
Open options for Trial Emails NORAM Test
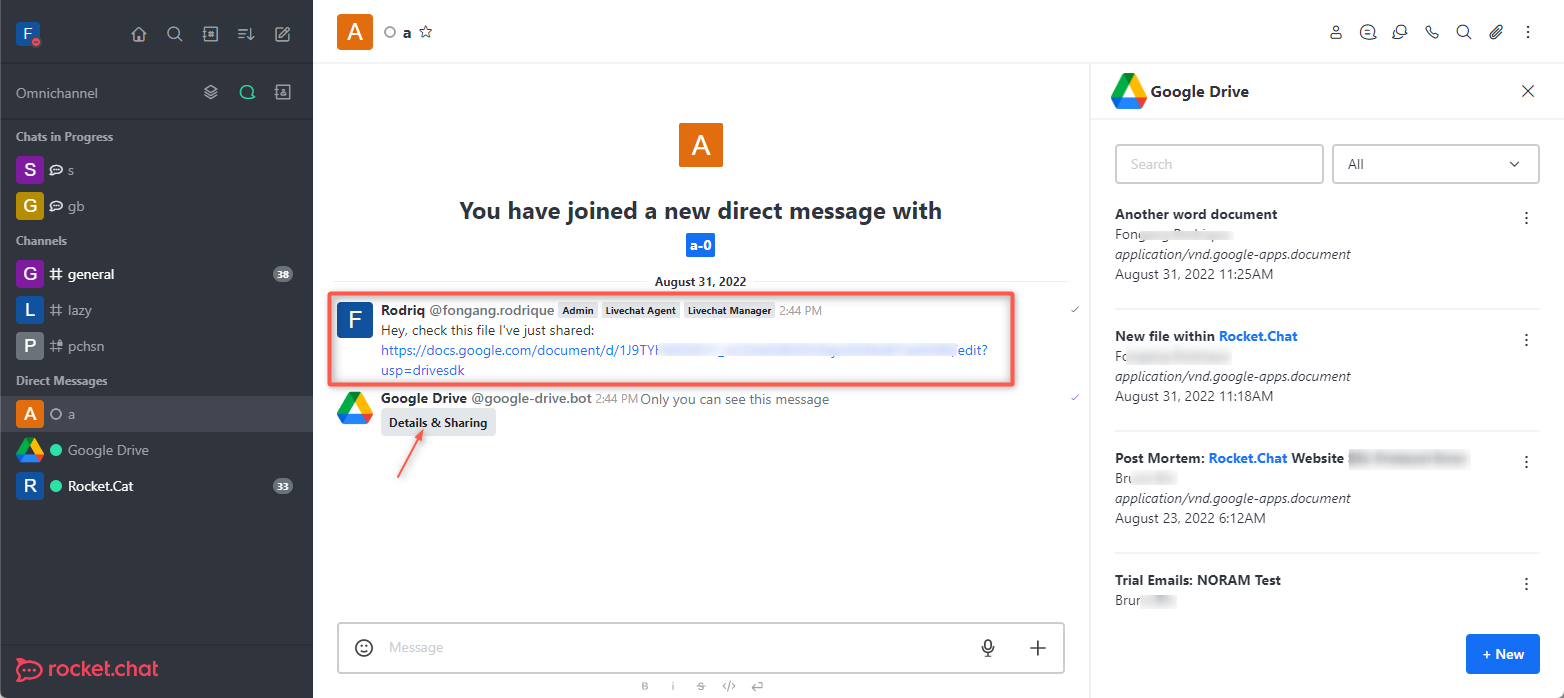(x=1527, y=584)
